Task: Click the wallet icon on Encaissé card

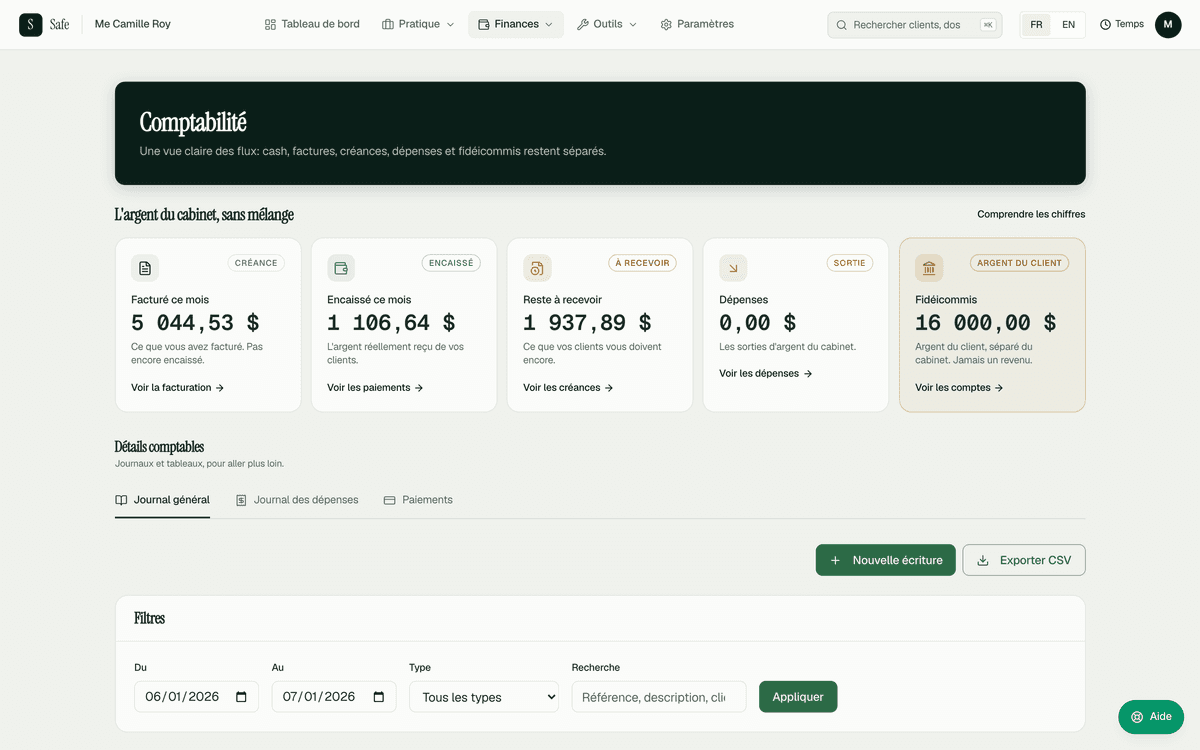Action: pyautogui.click(x=341, y=268)
